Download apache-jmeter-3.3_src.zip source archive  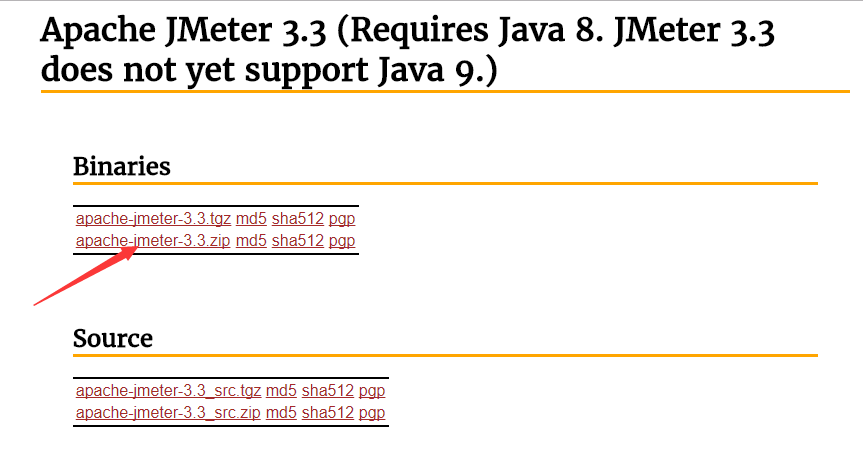[168, 413]
